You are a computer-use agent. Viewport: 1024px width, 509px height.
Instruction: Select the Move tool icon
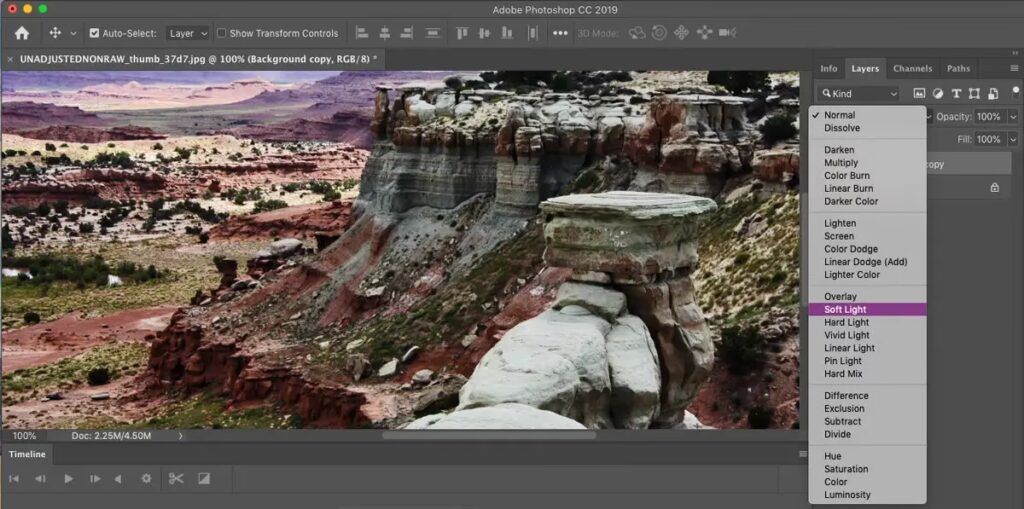55,33
